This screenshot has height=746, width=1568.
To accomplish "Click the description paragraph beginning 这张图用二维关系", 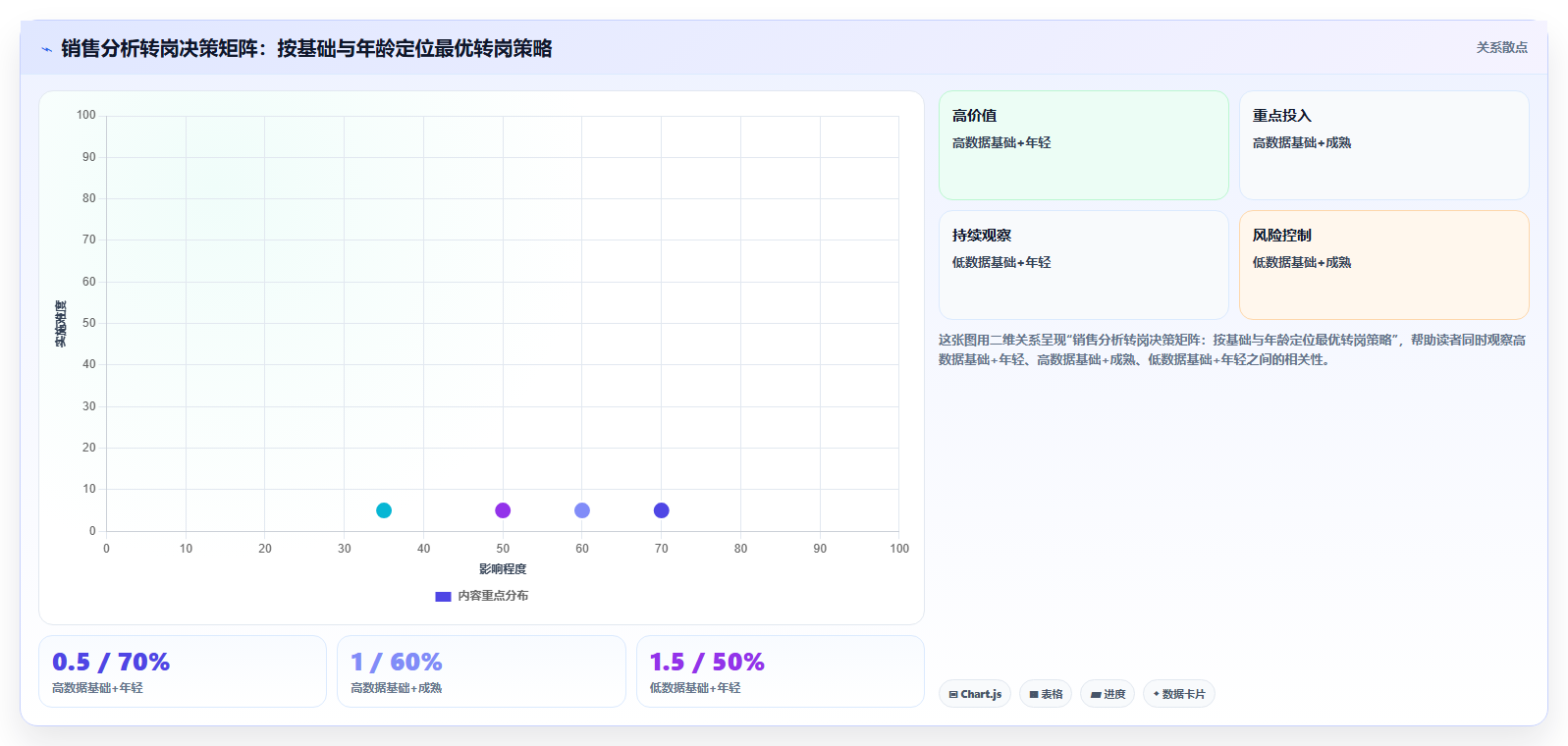I will 1233,349.
